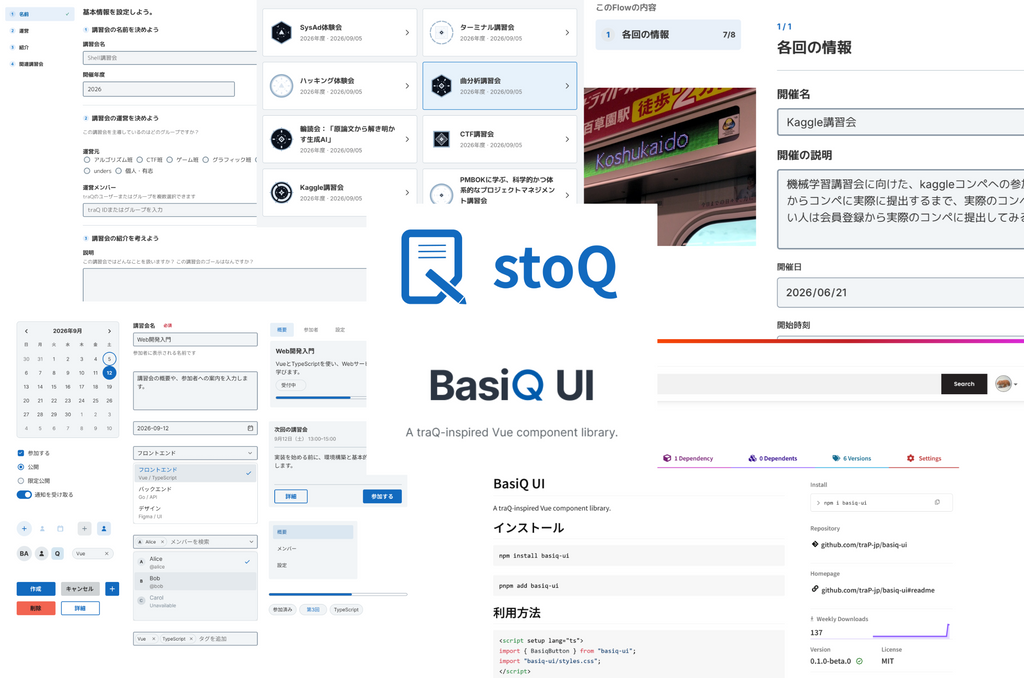Open the フロントエンド select dropdown
This screenshot has height=678, width=1024.
pos(195,453)
